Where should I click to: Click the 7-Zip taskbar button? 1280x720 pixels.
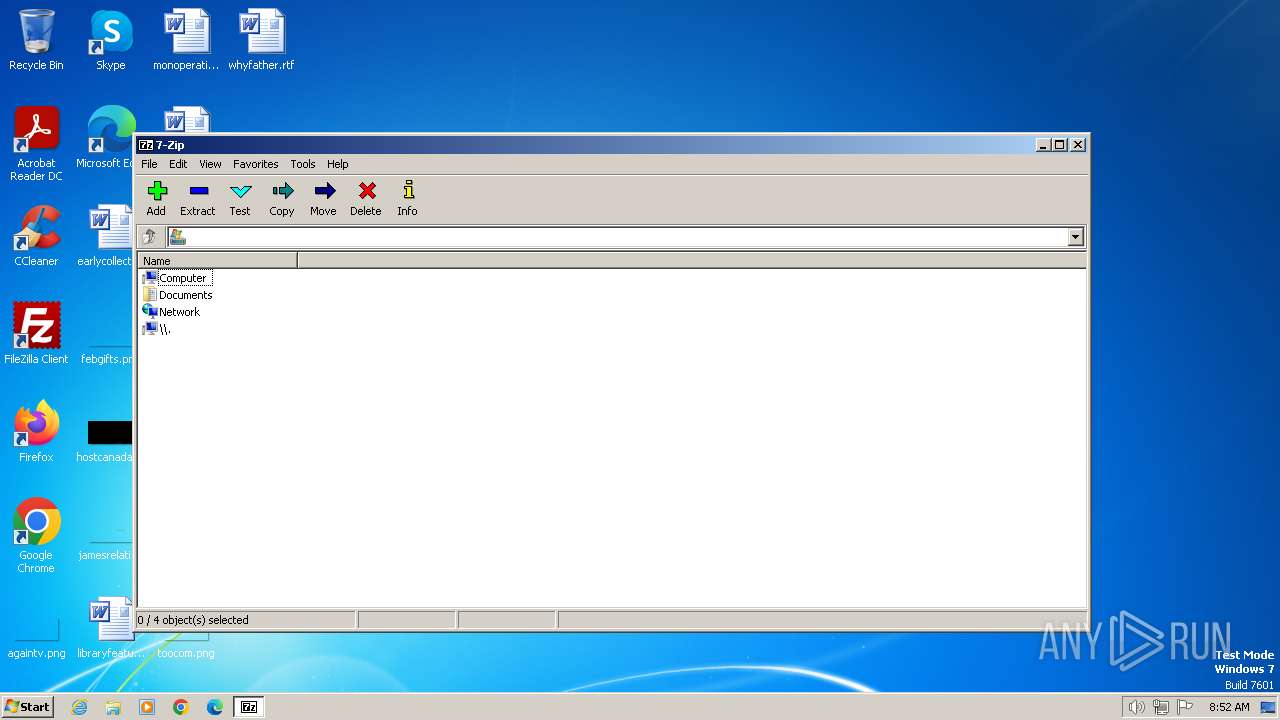pyautogui.click(x=249, y=707)
